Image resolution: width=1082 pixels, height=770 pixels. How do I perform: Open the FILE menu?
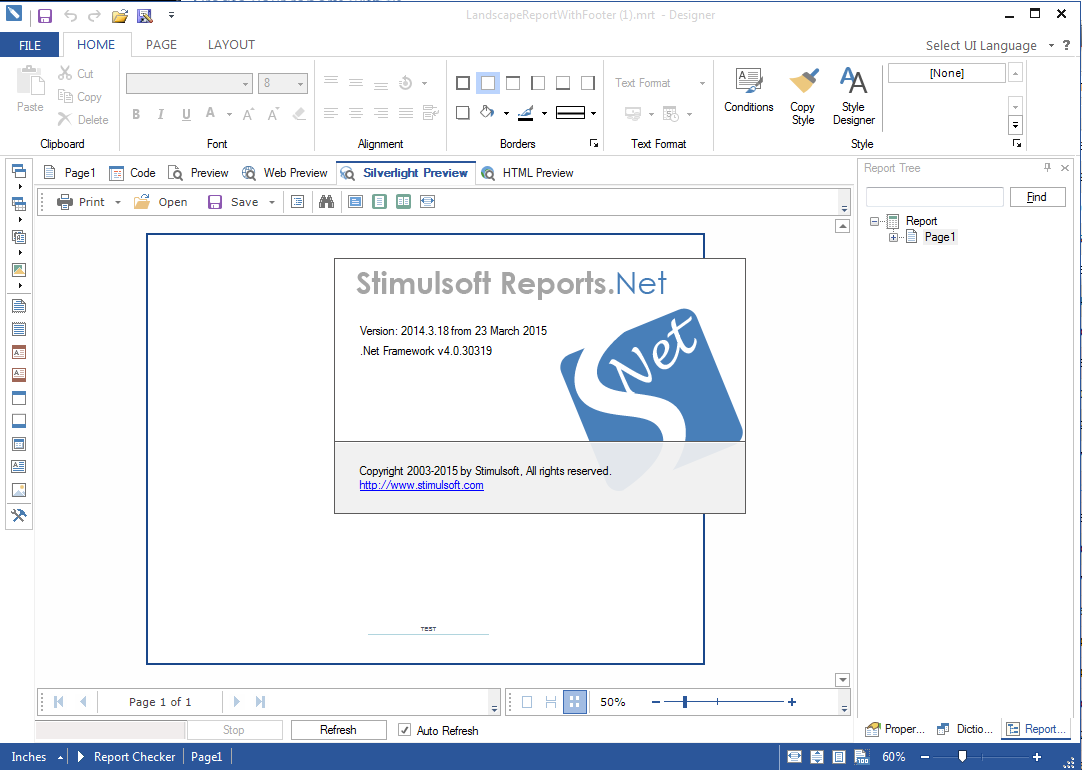coord(30,45)
